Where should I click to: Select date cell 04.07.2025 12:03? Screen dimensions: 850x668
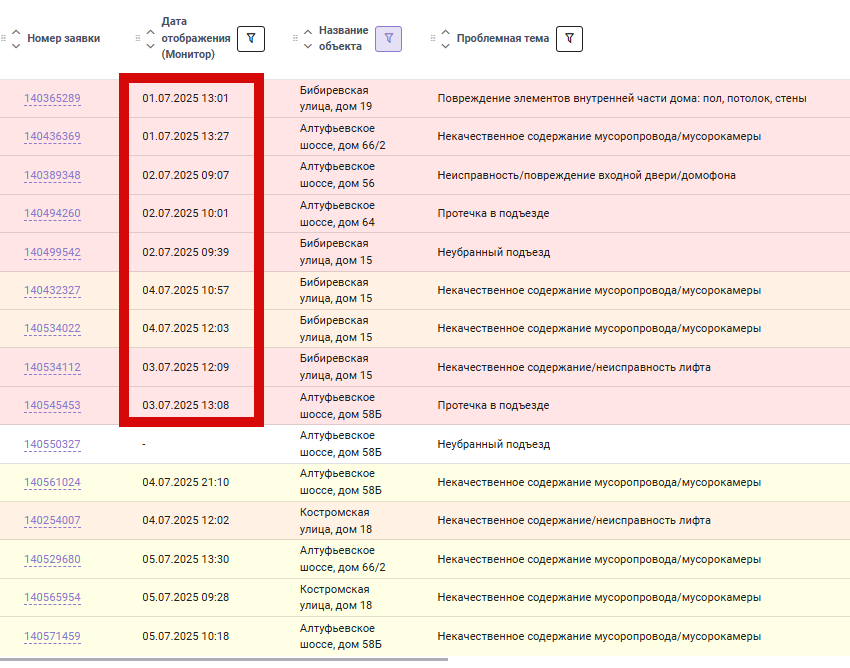[x=185, y=328]
